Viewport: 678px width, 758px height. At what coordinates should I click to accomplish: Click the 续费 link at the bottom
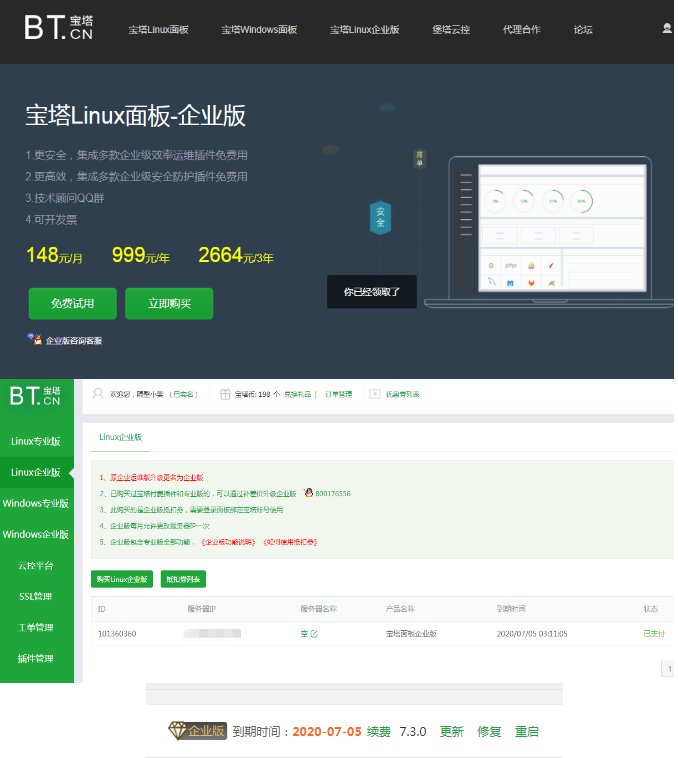378,731
